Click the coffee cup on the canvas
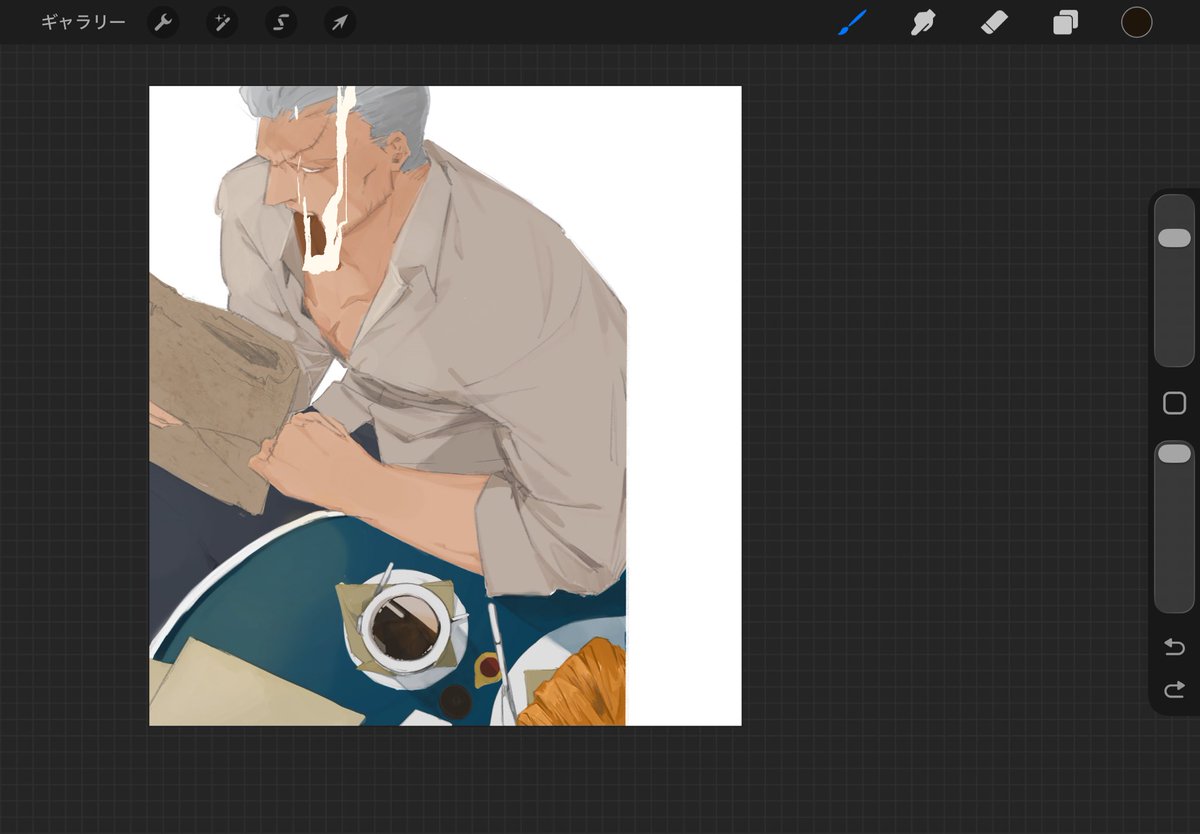The image size is (1200, 834). click(x=404, y=630)
